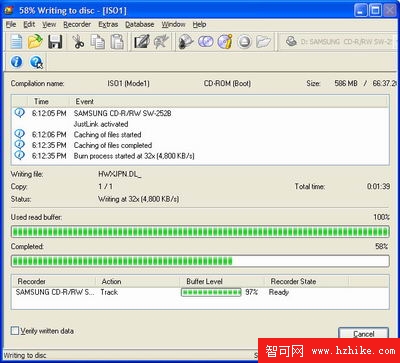Click the Completed 58% progress bar

[200, 261]
